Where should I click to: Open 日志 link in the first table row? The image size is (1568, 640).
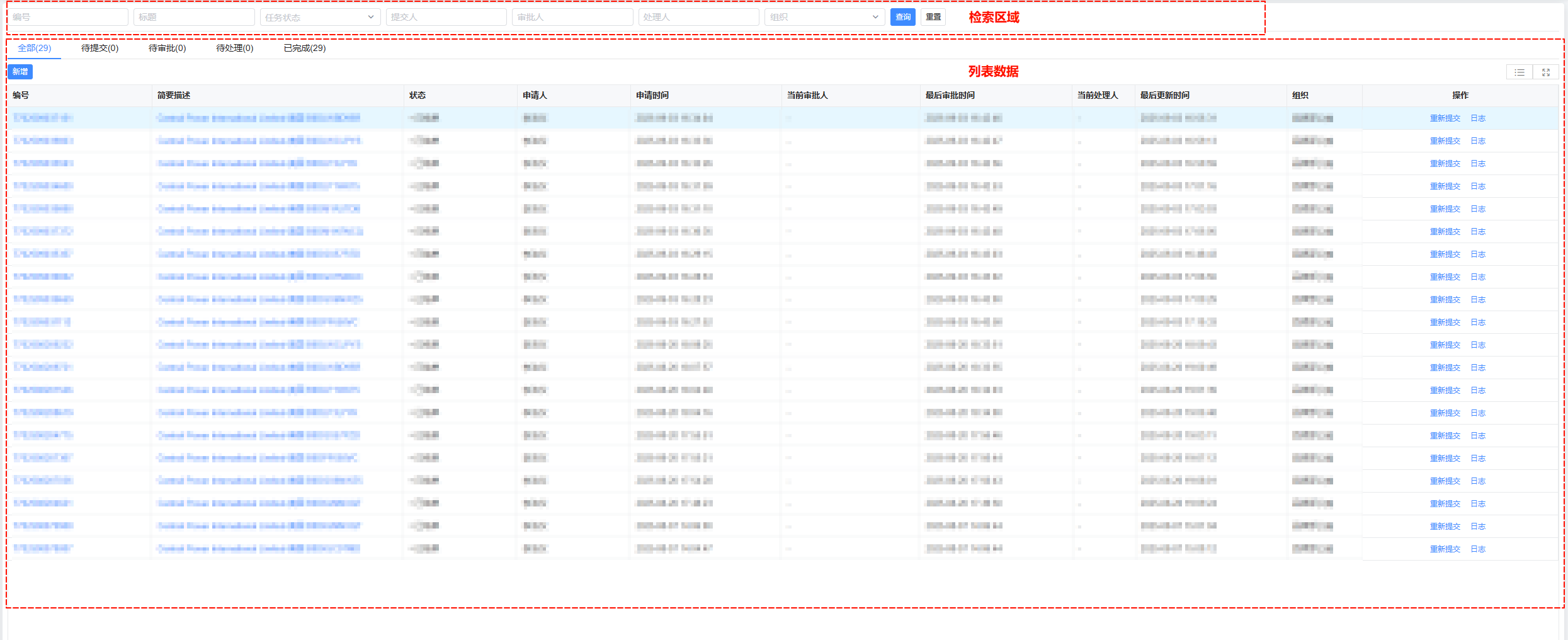tap(1477, 118)
